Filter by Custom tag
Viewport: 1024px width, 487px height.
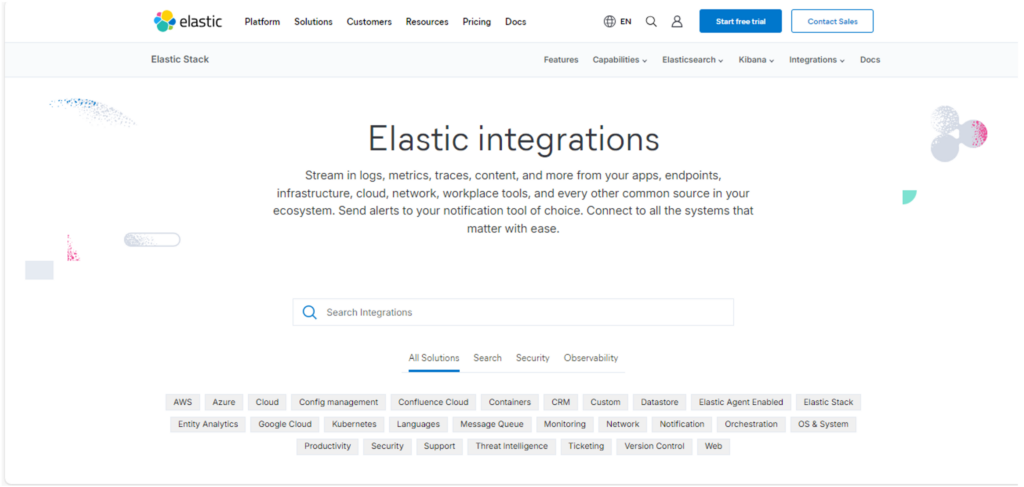[605, 402]
